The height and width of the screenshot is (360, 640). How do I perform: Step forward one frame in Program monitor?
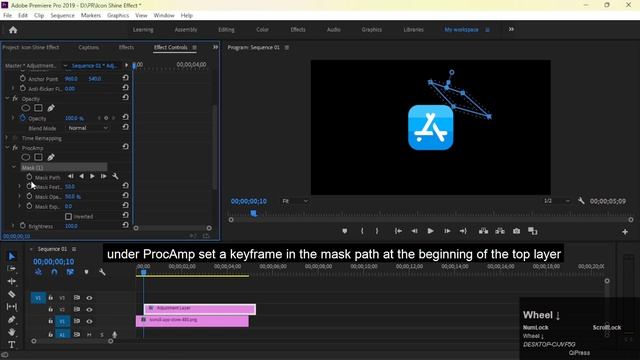447,231
